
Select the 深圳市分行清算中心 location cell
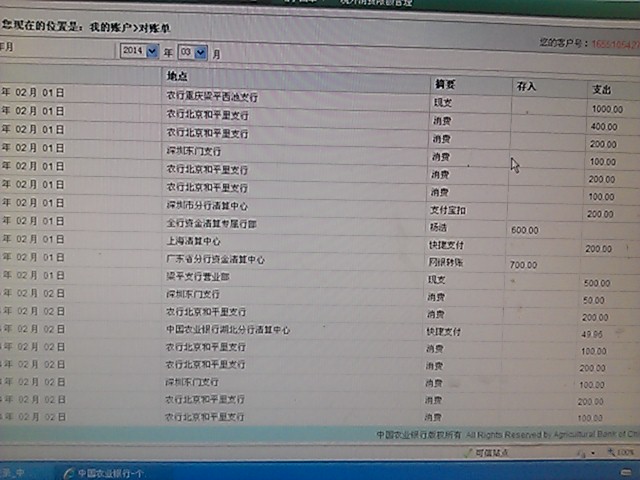point(207,205)
